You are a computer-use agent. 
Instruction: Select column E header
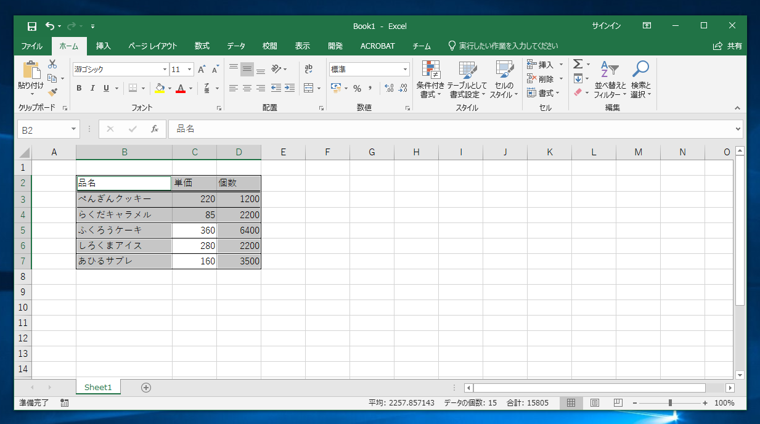(x=283, y=152)
